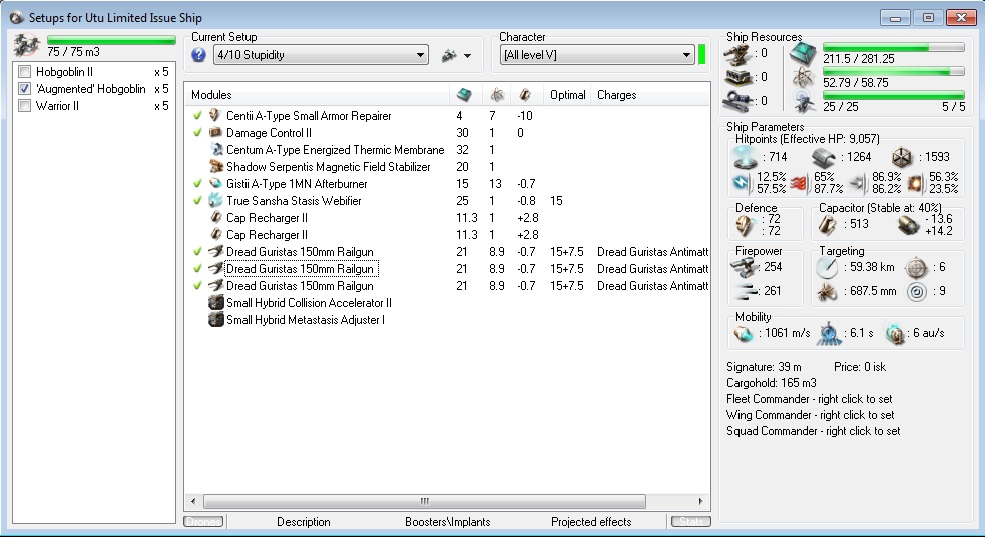Screen dimensions: 985x537
Task: Click the Stats panel toggle button
Action: 690,522
